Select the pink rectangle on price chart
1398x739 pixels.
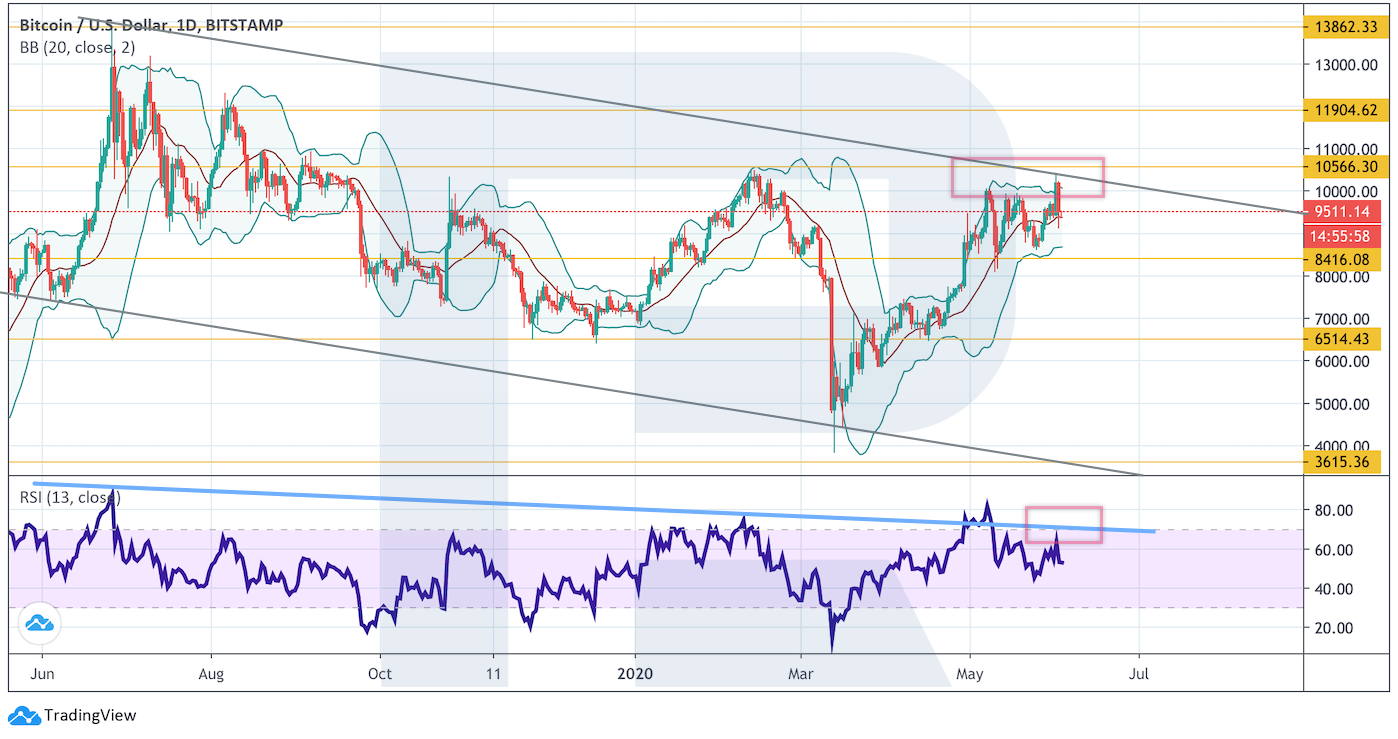tap(1027, 177)
